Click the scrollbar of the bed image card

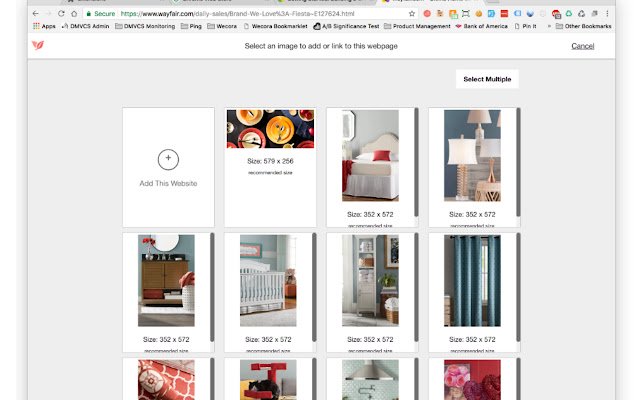pyautogui.click(x=416, y=162)
